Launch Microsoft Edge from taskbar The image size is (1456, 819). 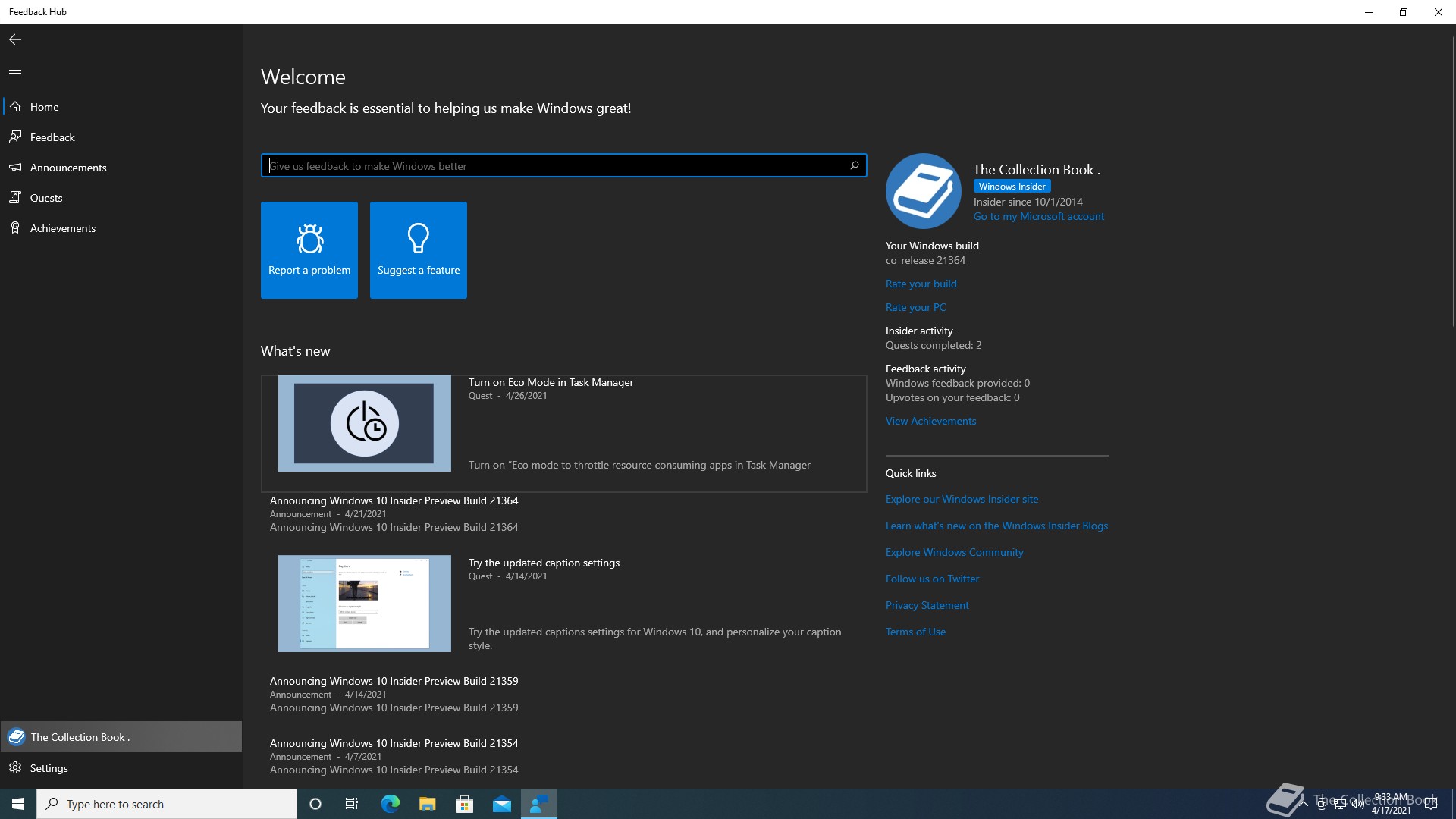390,804
